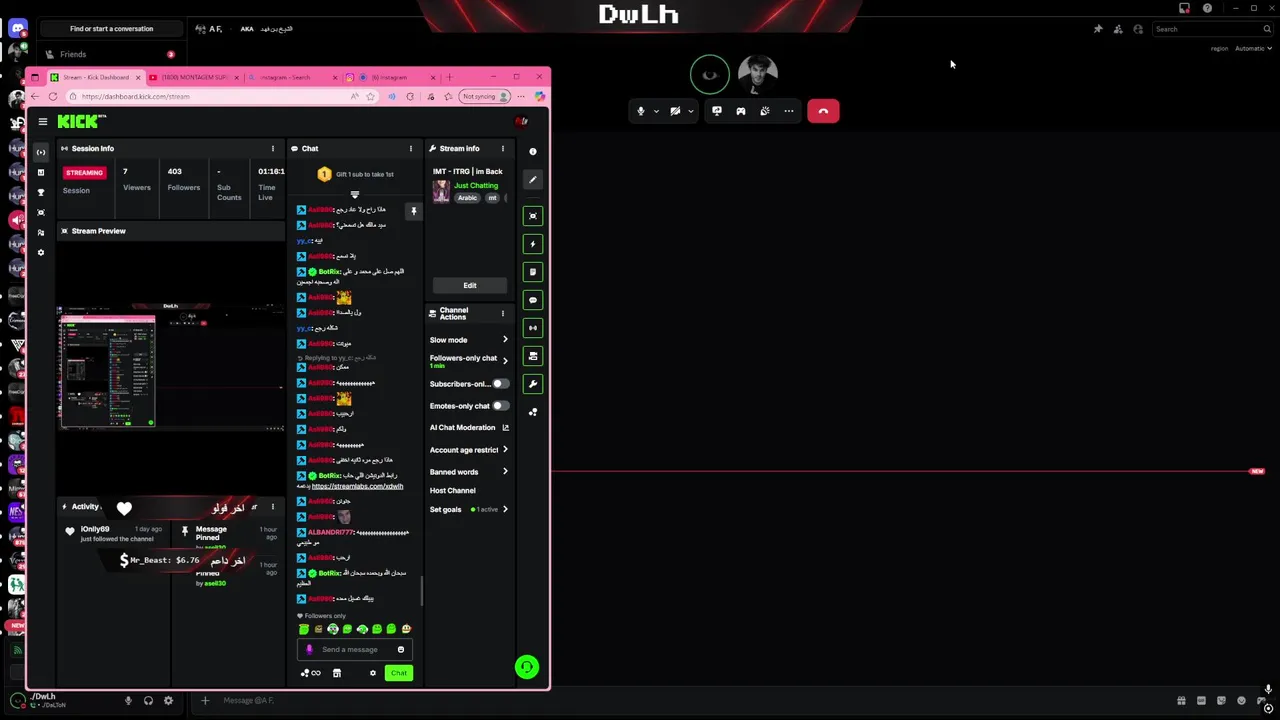Click Discord Find or start a conversation box

click(111, 29)
